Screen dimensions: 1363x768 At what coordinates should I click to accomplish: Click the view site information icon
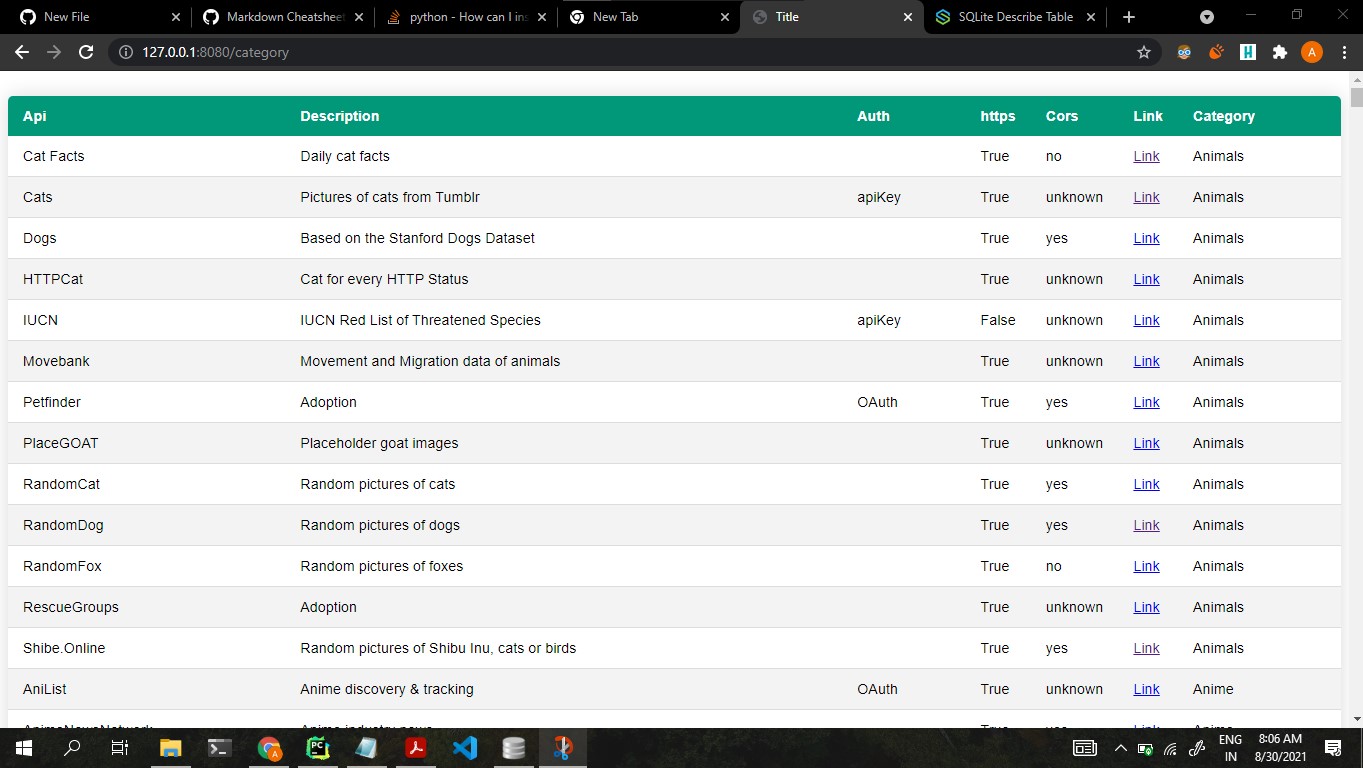[x=126, y=52]
